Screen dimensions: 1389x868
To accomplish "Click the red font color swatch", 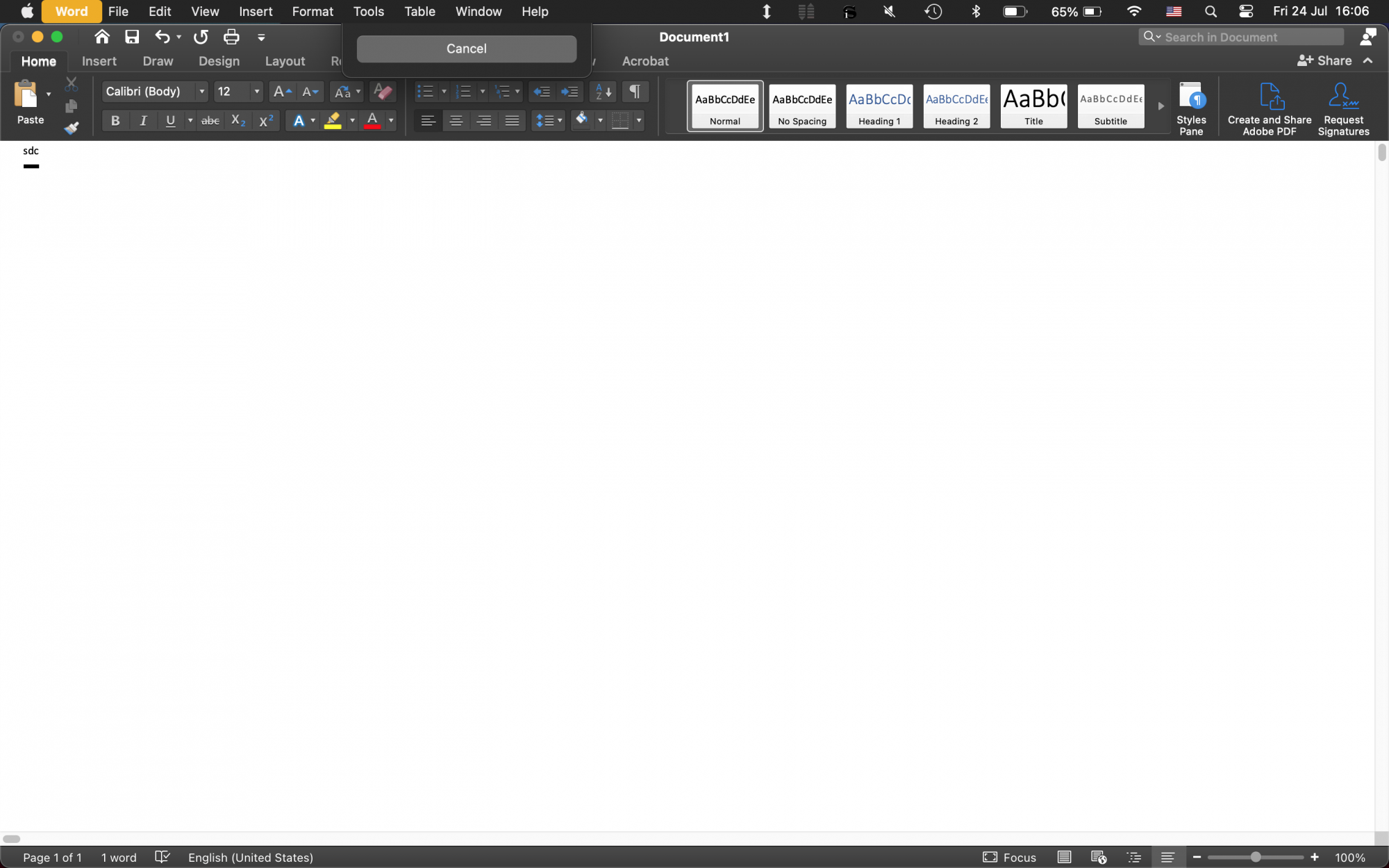I will tap(372, 121).
